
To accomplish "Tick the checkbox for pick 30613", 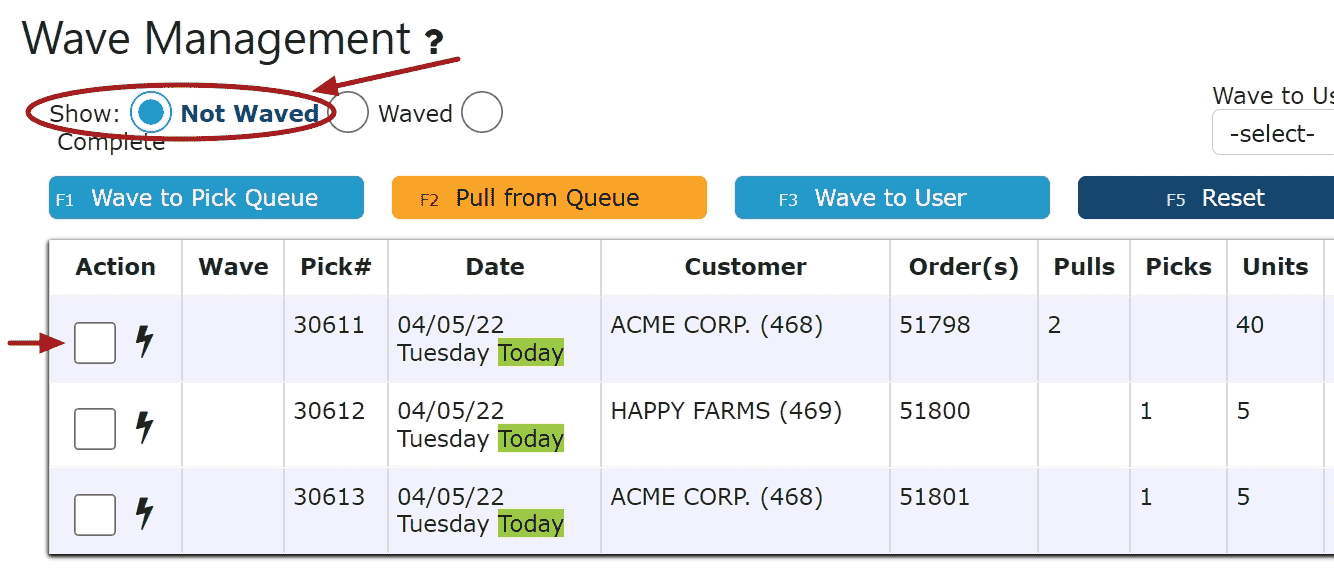I will click(95, 515).
